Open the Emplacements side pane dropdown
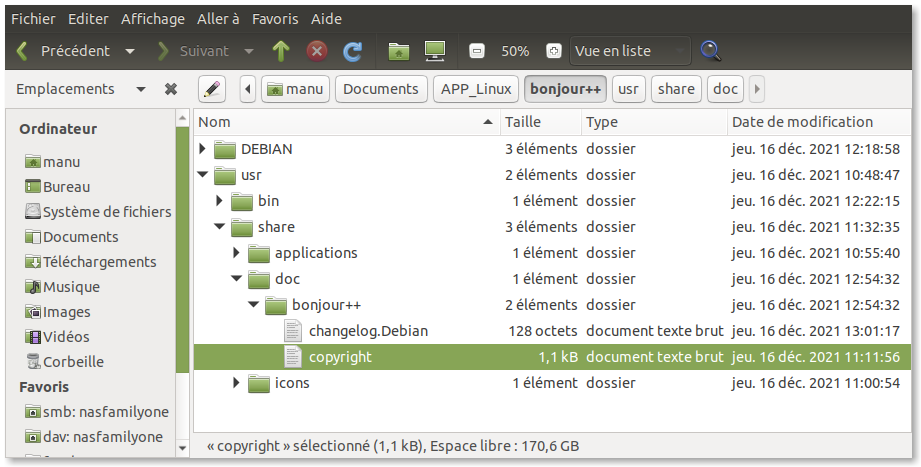Screen dimensions: 921x467 pos(140,89)
